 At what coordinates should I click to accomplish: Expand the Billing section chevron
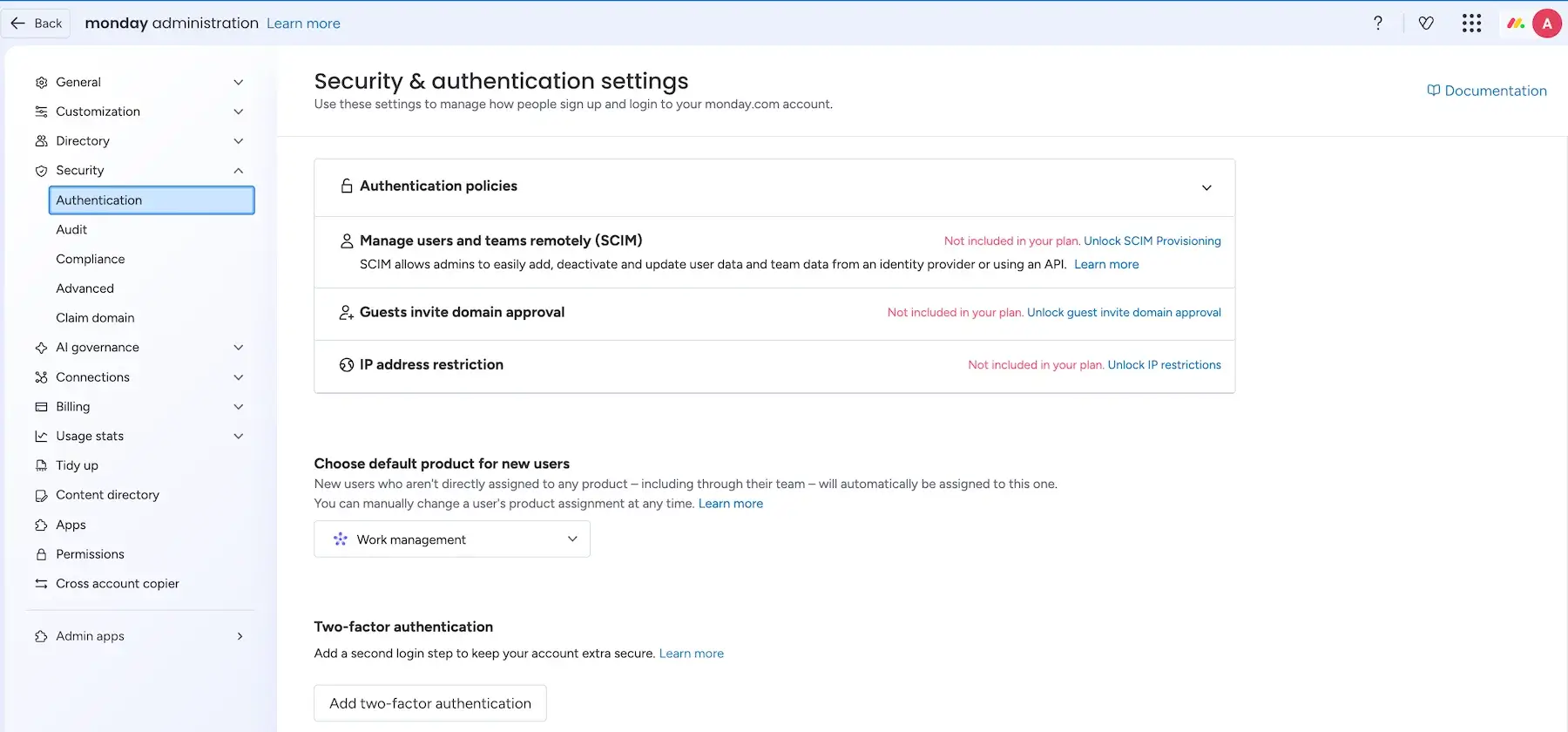click(239, 407)
